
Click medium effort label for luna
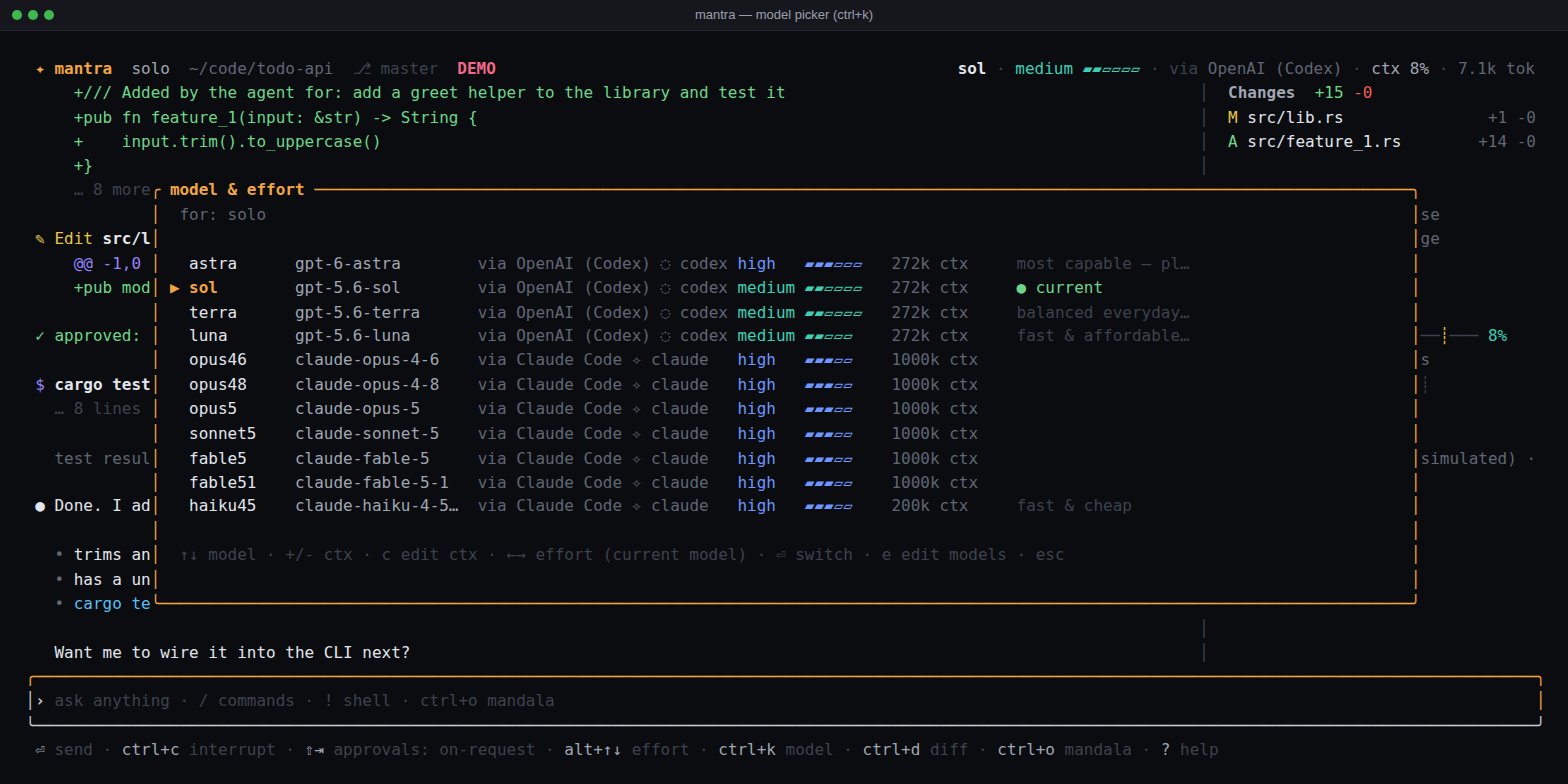(x=766, y=336)
